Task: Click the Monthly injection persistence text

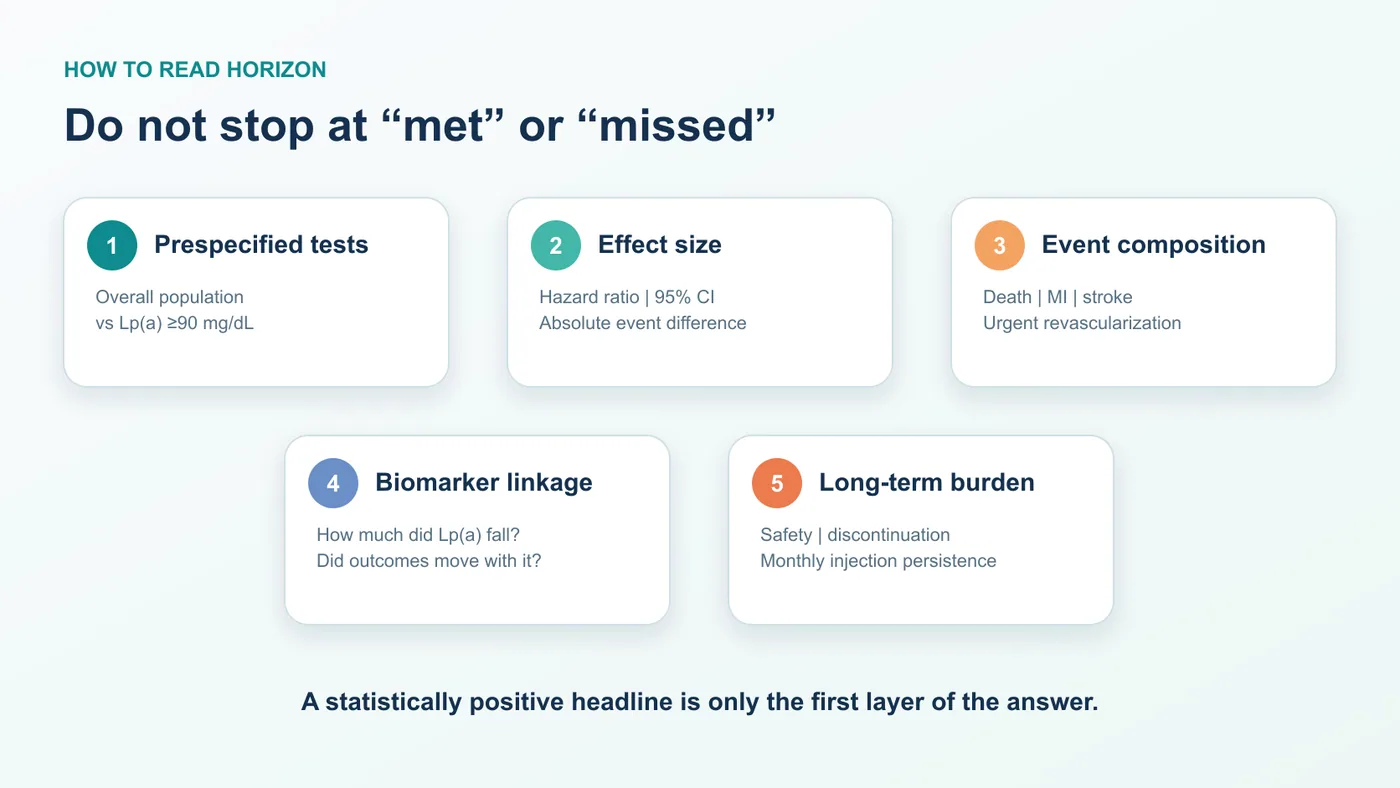Action: click(x=878, y=561)
